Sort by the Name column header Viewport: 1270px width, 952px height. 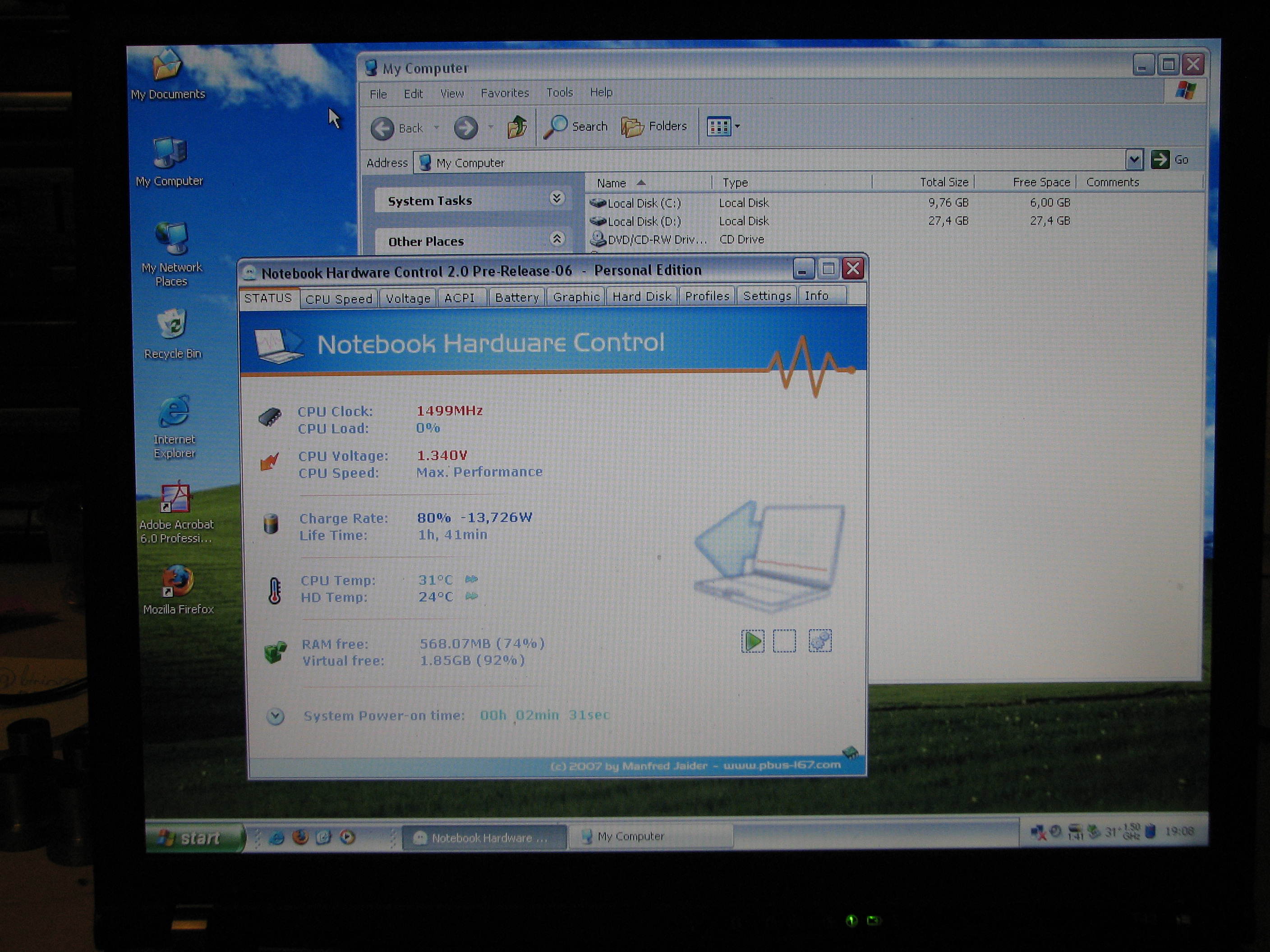point(649,183)
